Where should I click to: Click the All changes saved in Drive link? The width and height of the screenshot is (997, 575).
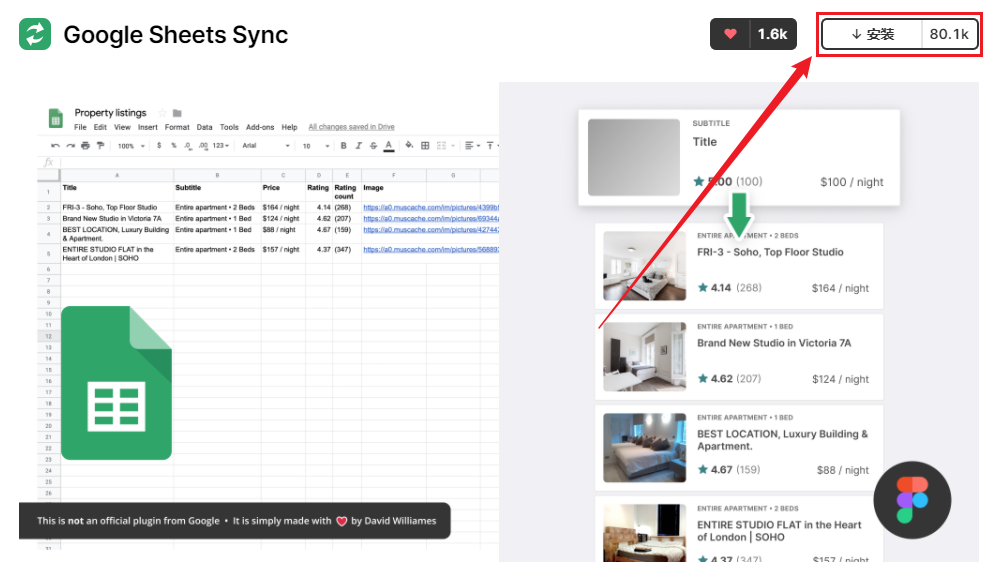[351, 128]
